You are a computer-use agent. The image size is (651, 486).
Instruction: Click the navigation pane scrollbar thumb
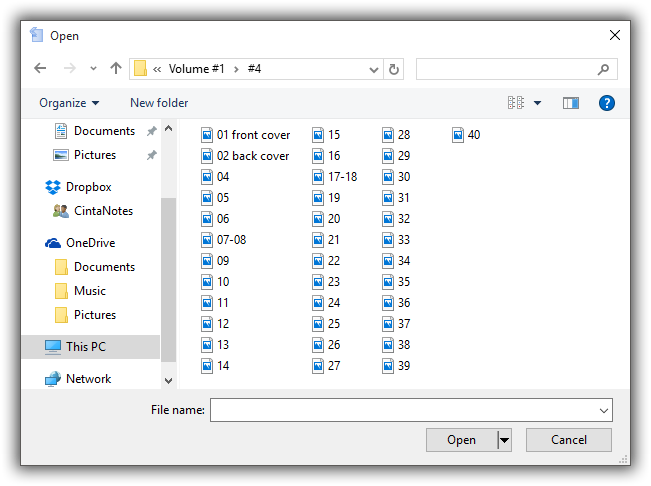169,279
